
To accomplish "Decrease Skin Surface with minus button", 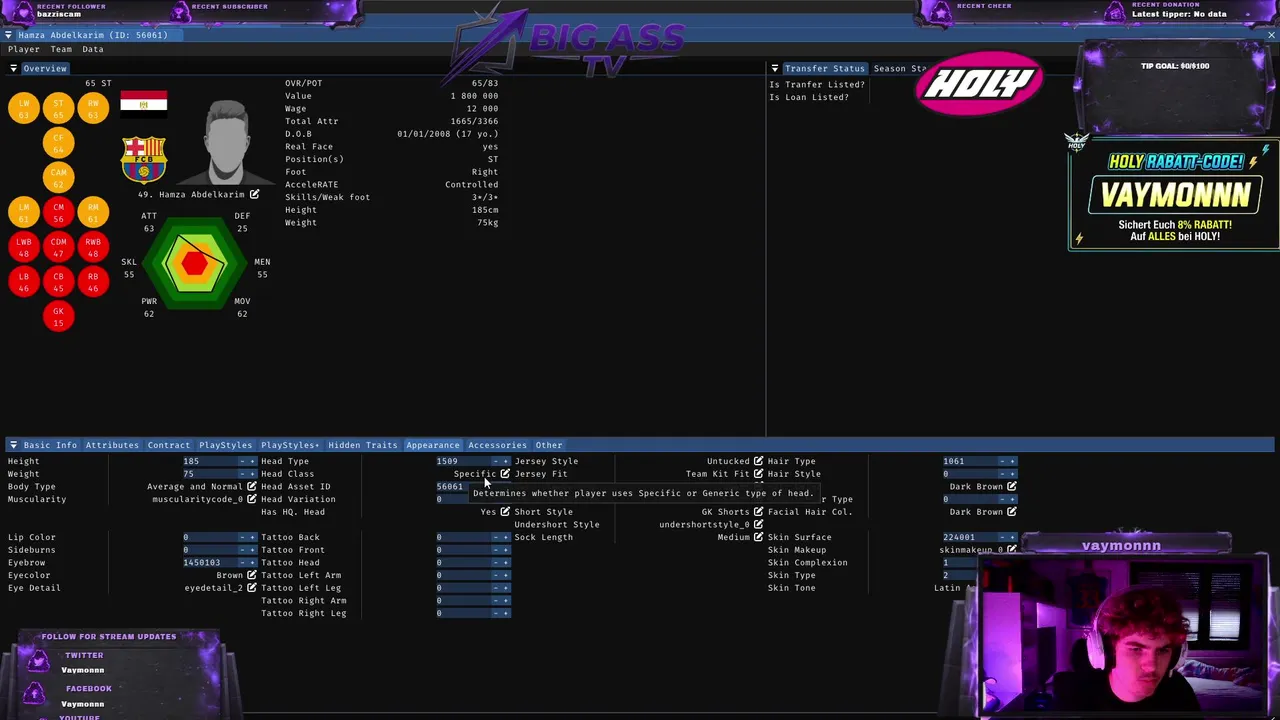I will pos(1001,537).
